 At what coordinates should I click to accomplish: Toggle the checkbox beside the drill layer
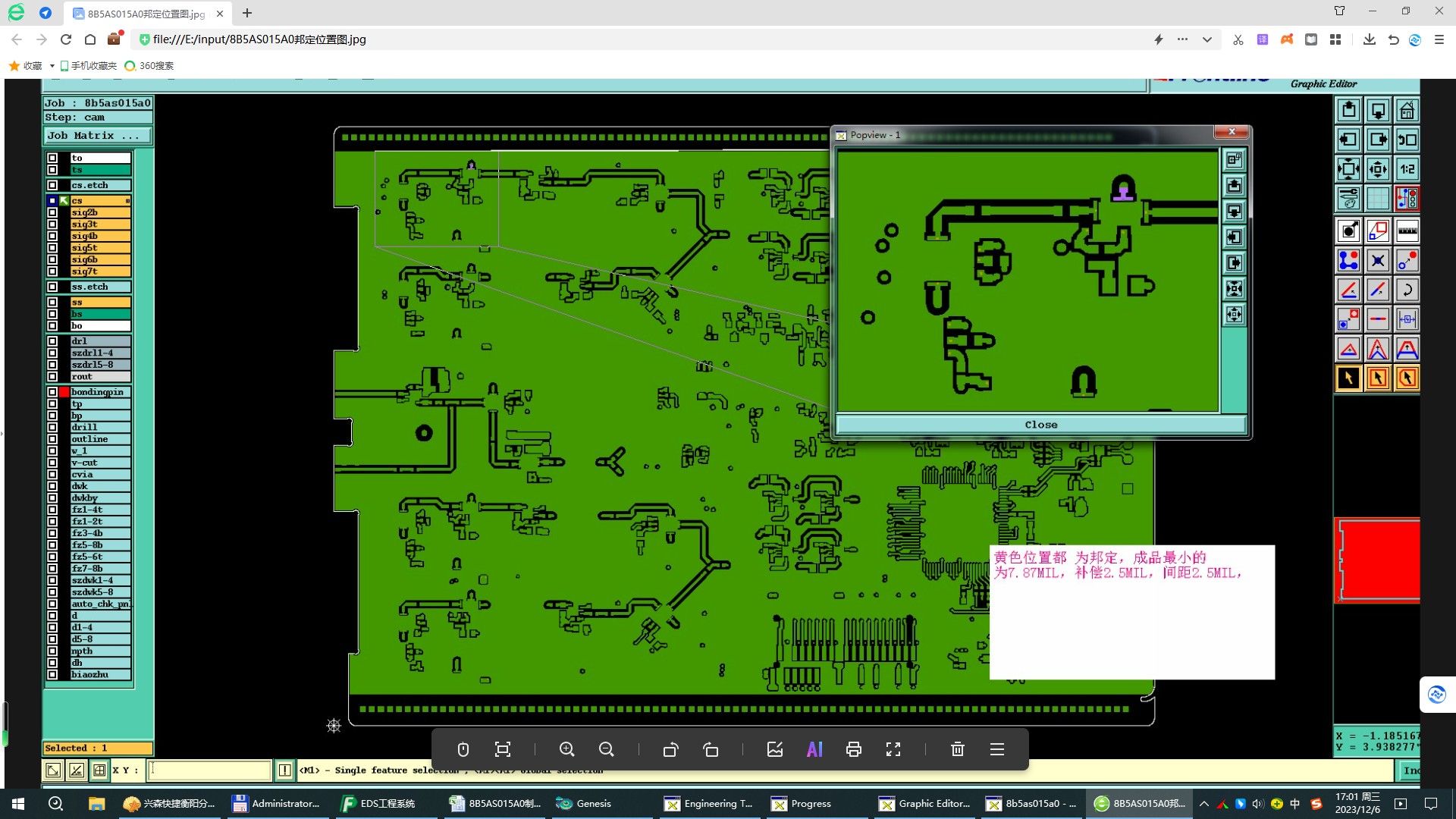(52, 428)
